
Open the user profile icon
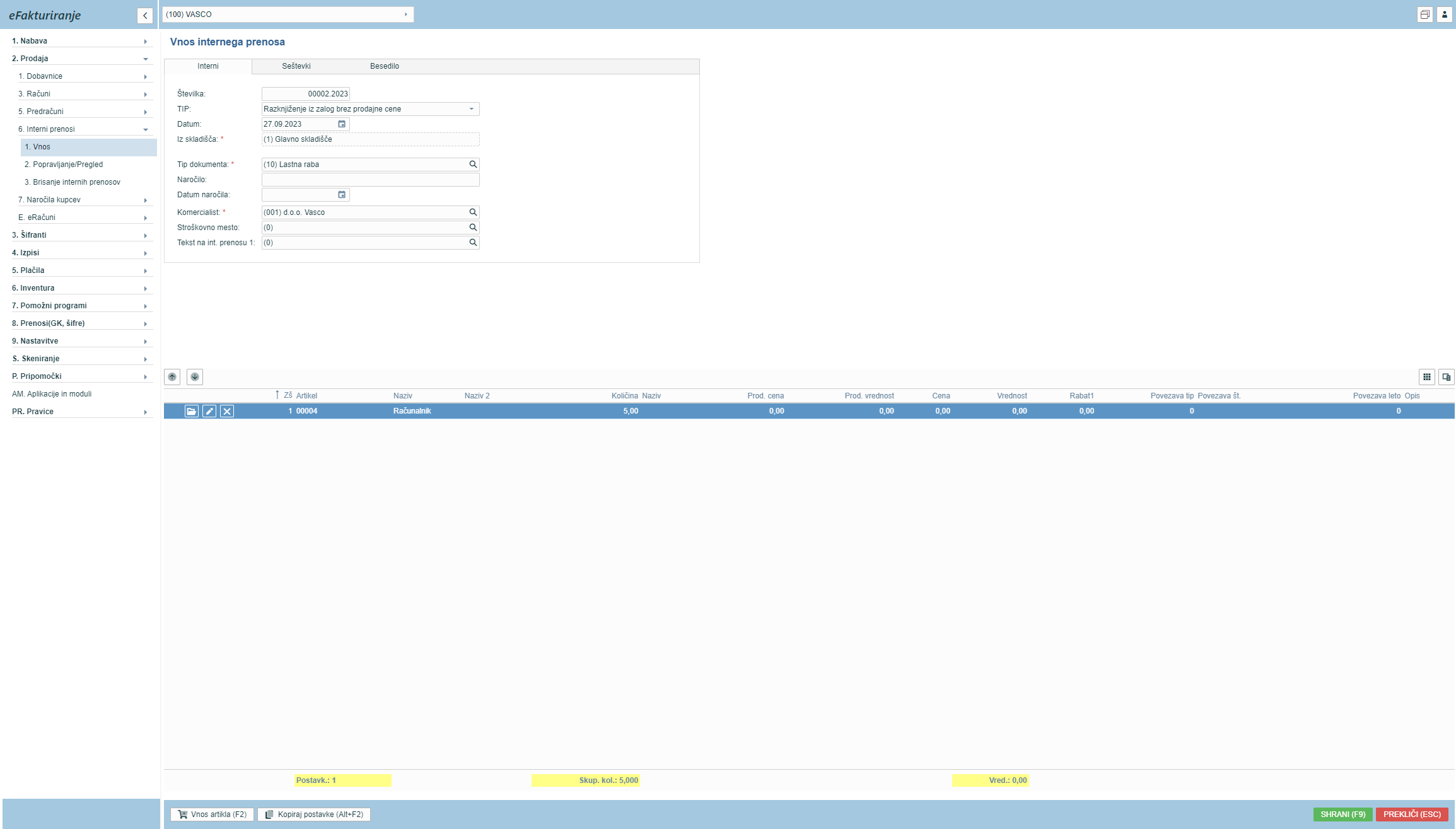1445,14
